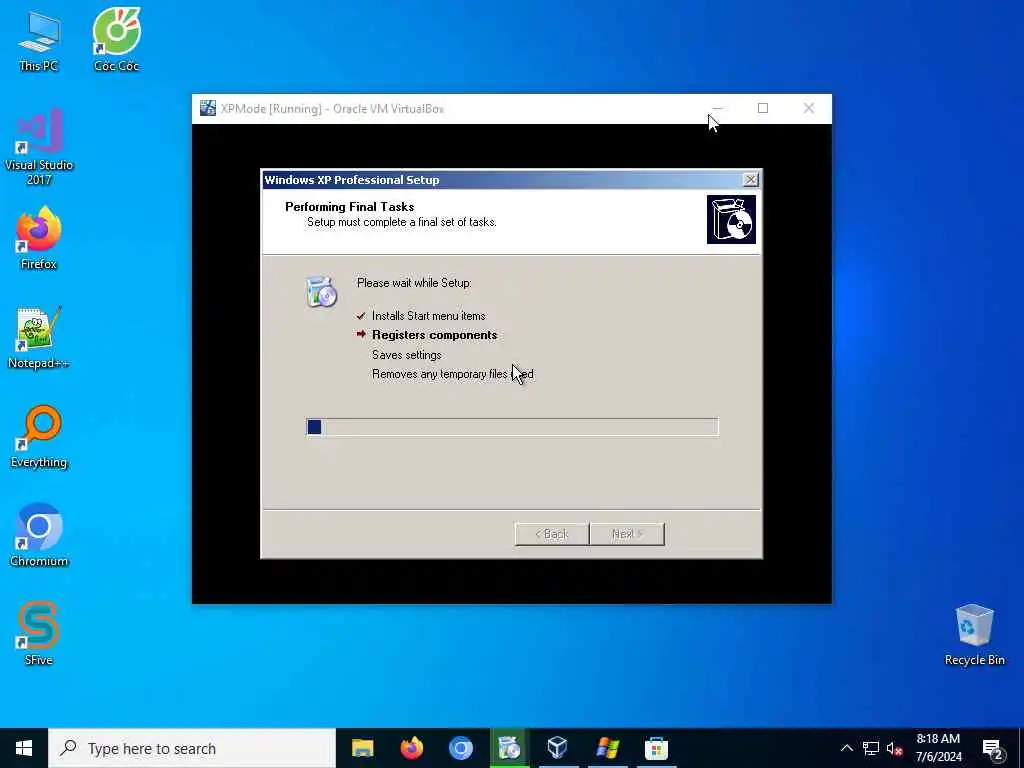Switch to the VirtualBox cube taskbar icon

click(x=557, y=748)
